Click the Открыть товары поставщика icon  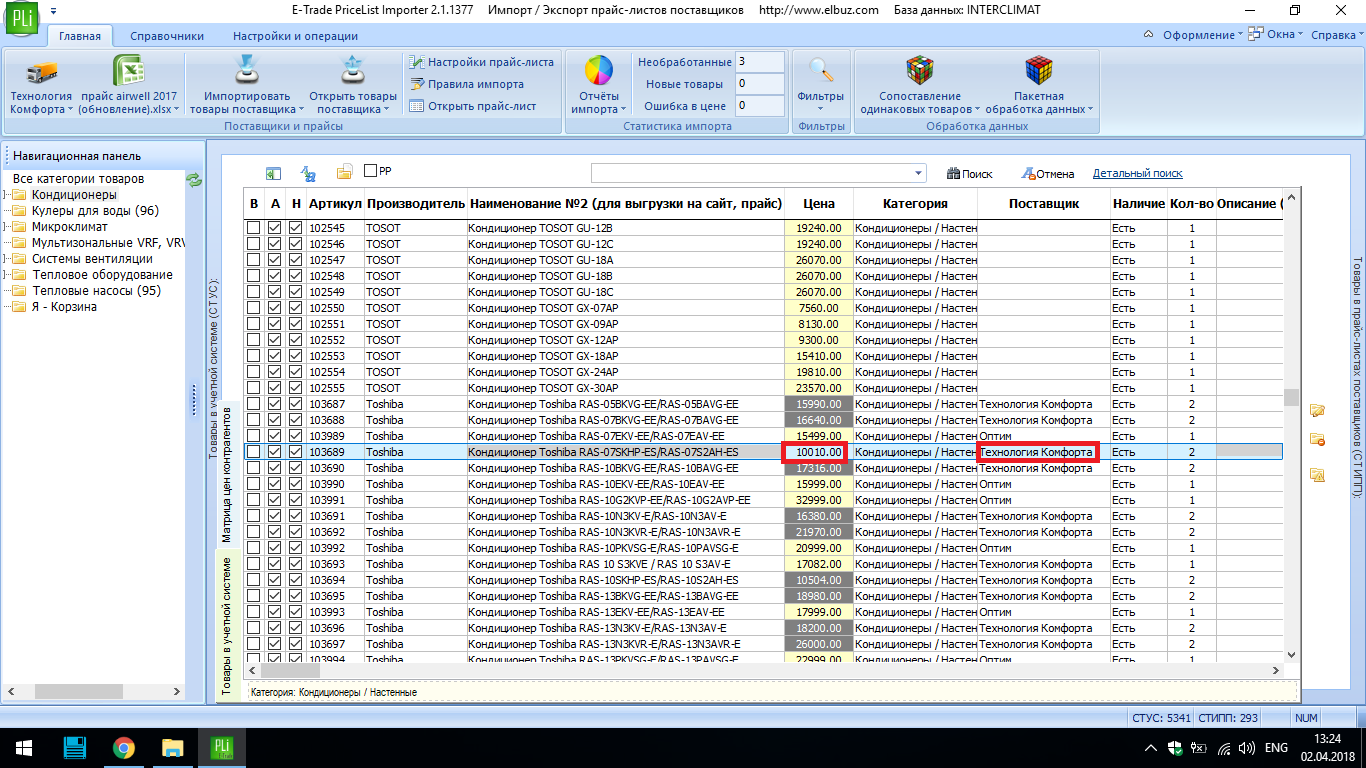point(352,72)
